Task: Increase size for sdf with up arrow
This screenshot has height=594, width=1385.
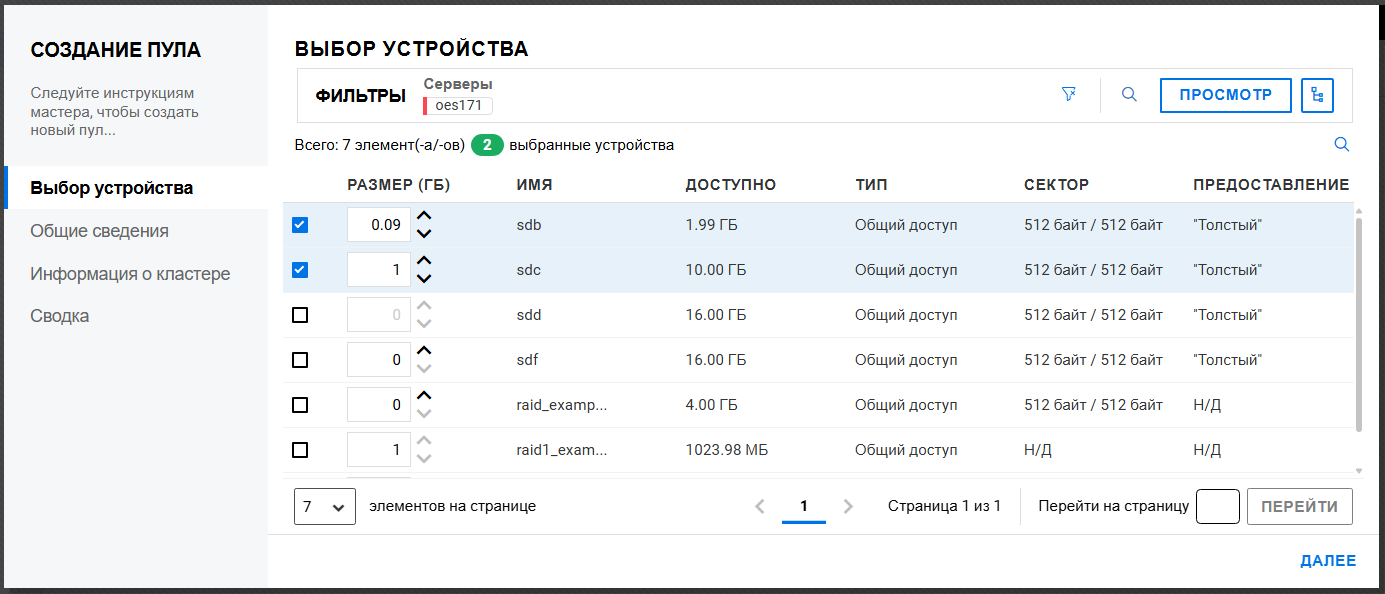Action: coord(424,351)
